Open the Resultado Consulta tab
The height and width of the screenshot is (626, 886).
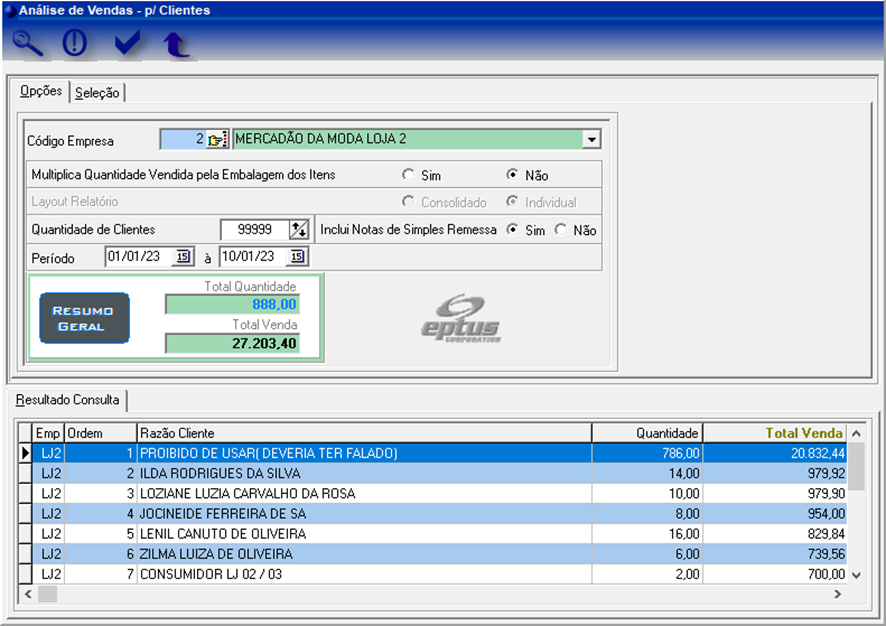(x=68, y=400)
